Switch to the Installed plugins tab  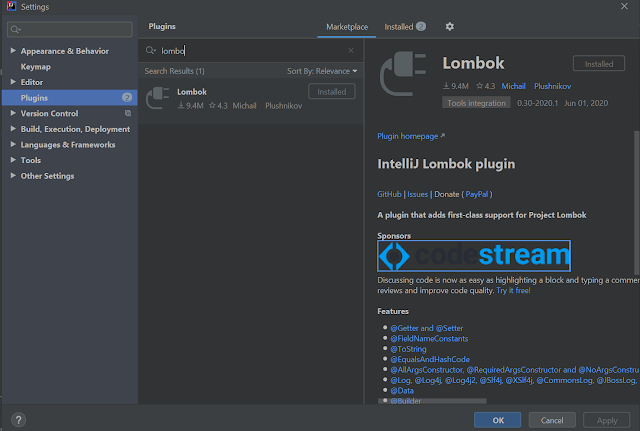(x=405, y=27)
